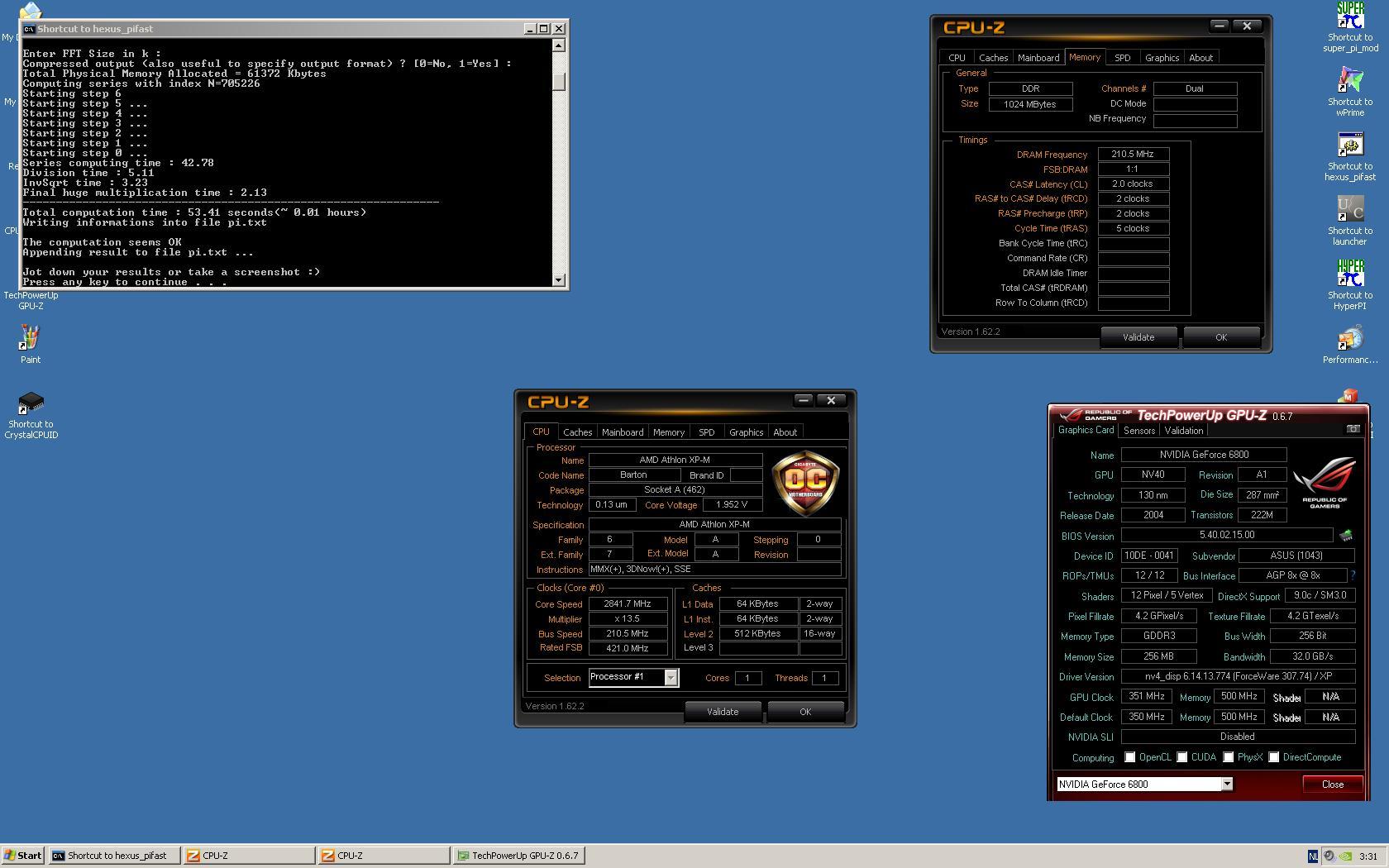Click the Gigabyte OC badge in CPU-Z
Viewport: 1389px width, 868px height.
coord(805,484)
